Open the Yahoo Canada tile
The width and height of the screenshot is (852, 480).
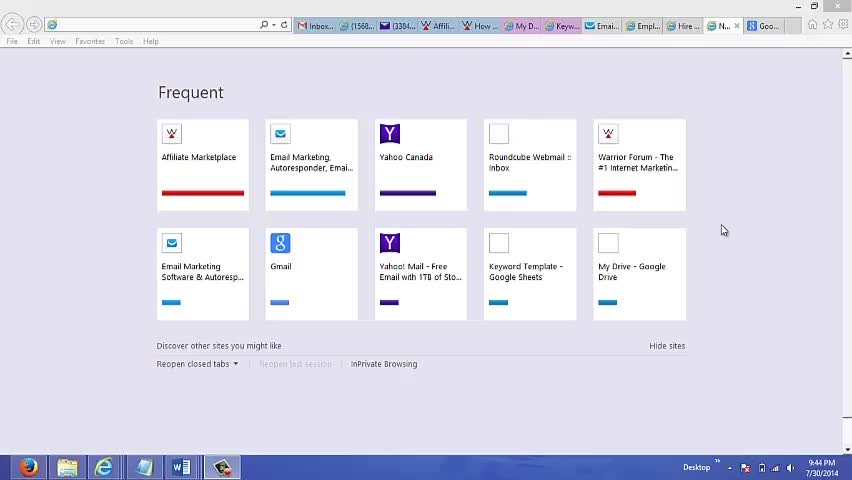pyautogui.click(x=421, y=165)
